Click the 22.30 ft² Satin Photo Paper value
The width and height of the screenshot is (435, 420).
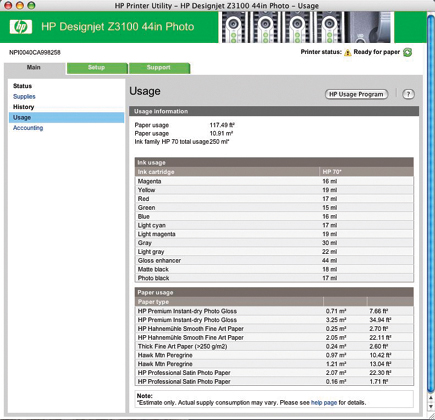point(380,373)
